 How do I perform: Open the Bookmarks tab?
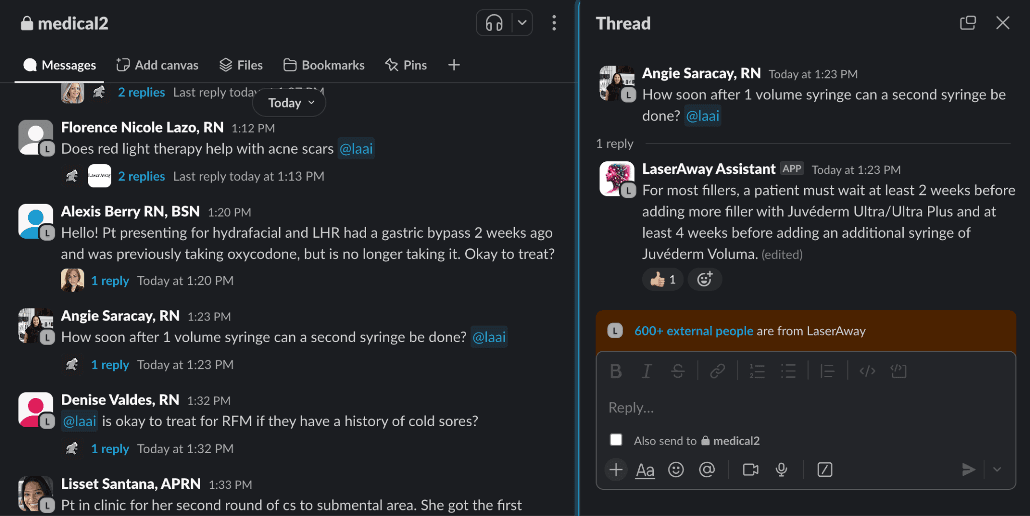coord(324,65)
